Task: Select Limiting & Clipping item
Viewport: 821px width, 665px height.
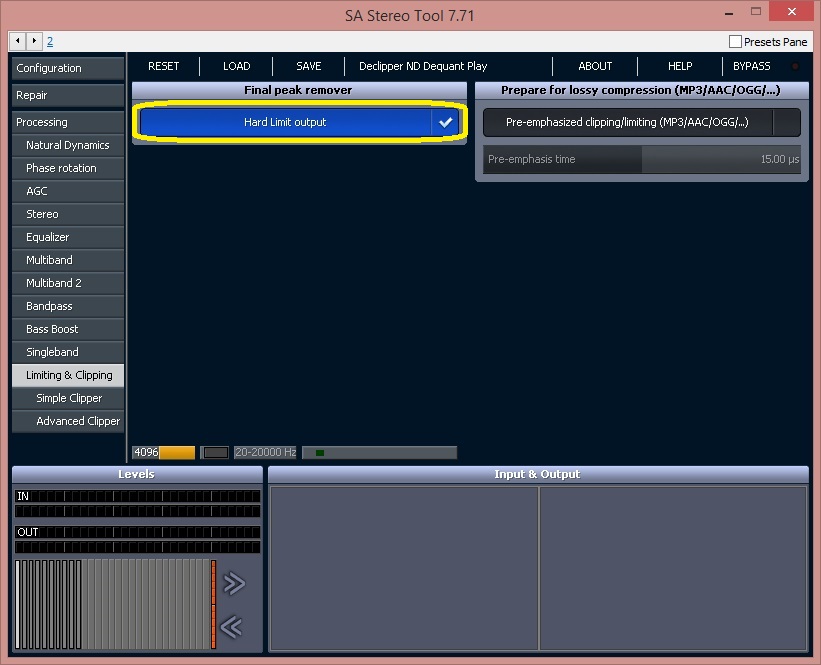Action: tap(68, 375)
